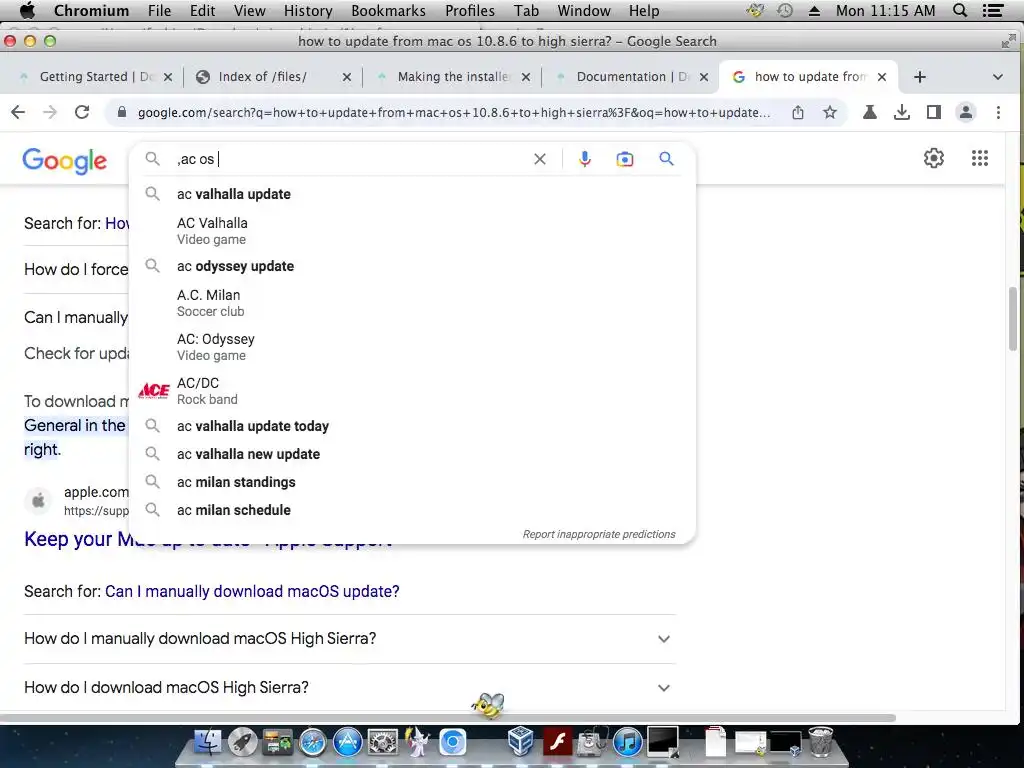This screenshot has width=1024, height=768.
Task: Open System Preferences in dock
Action: [x=383, y=742]
